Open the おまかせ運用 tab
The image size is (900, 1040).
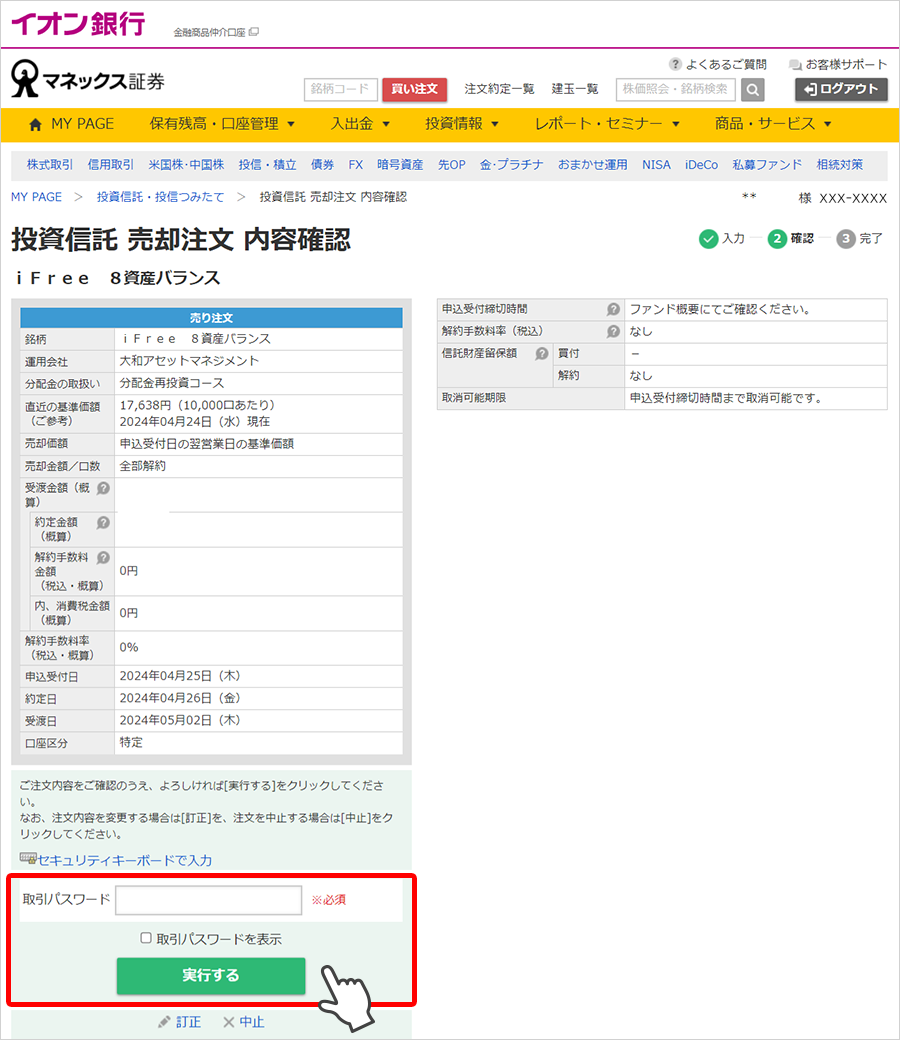[592, 165]
